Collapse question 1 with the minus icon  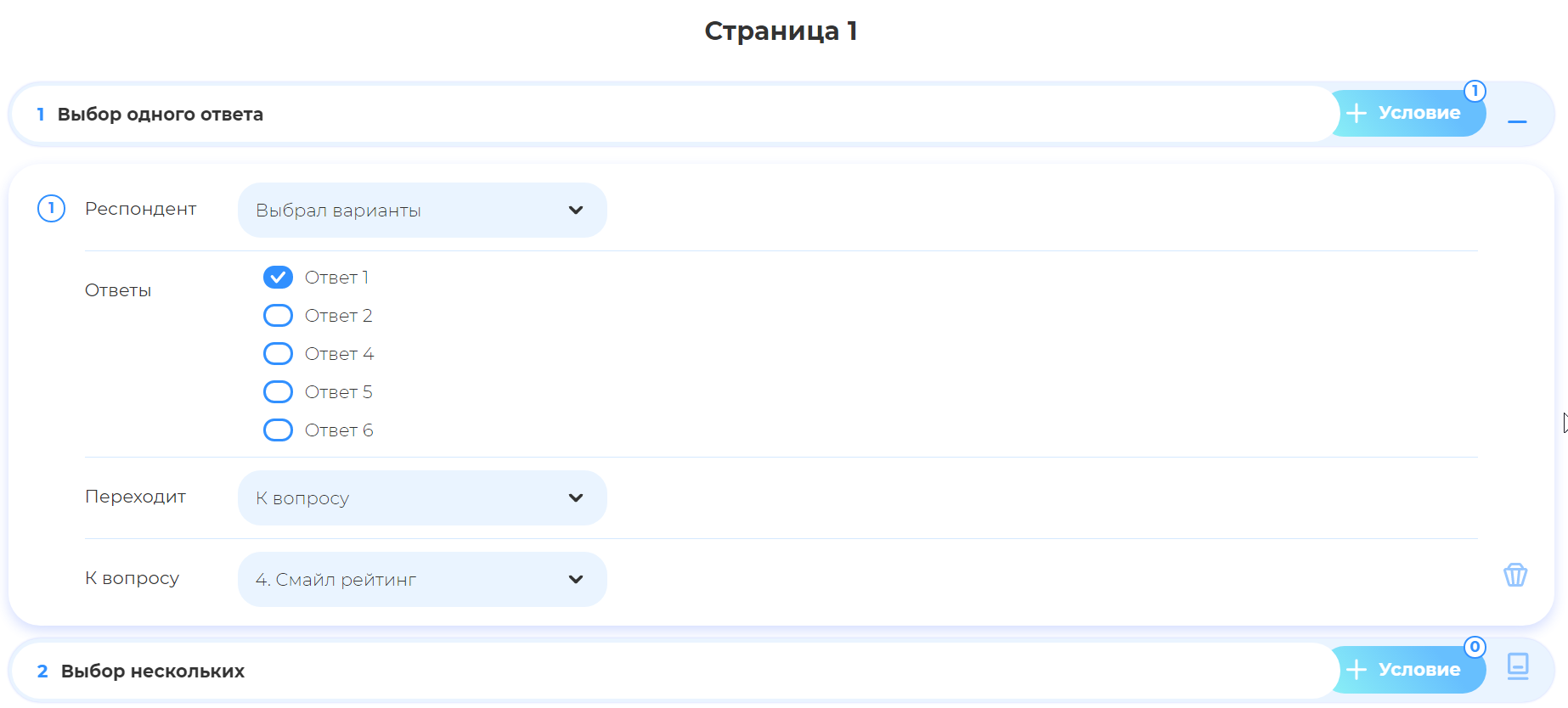point(1517,121)
